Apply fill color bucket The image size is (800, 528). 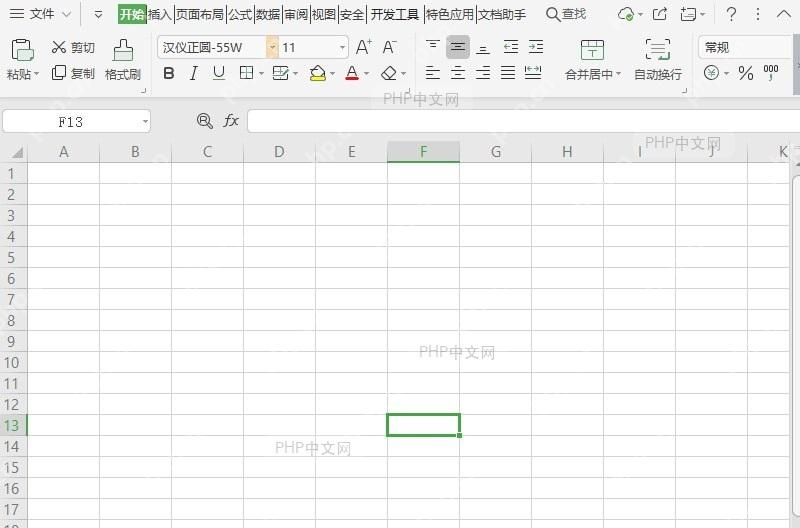318,73
